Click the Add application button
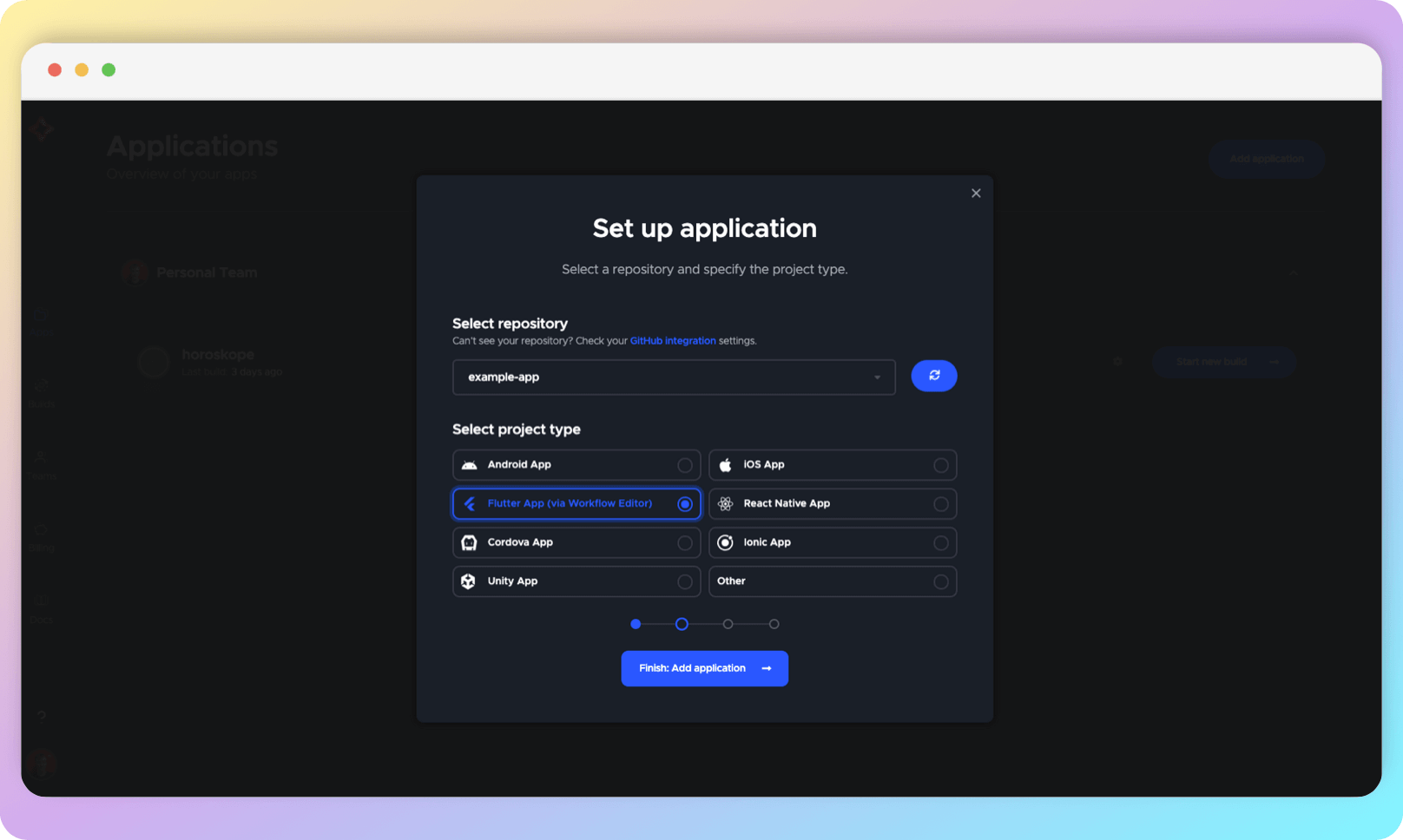The image size is (1403, 840). tap(1266, 159)
